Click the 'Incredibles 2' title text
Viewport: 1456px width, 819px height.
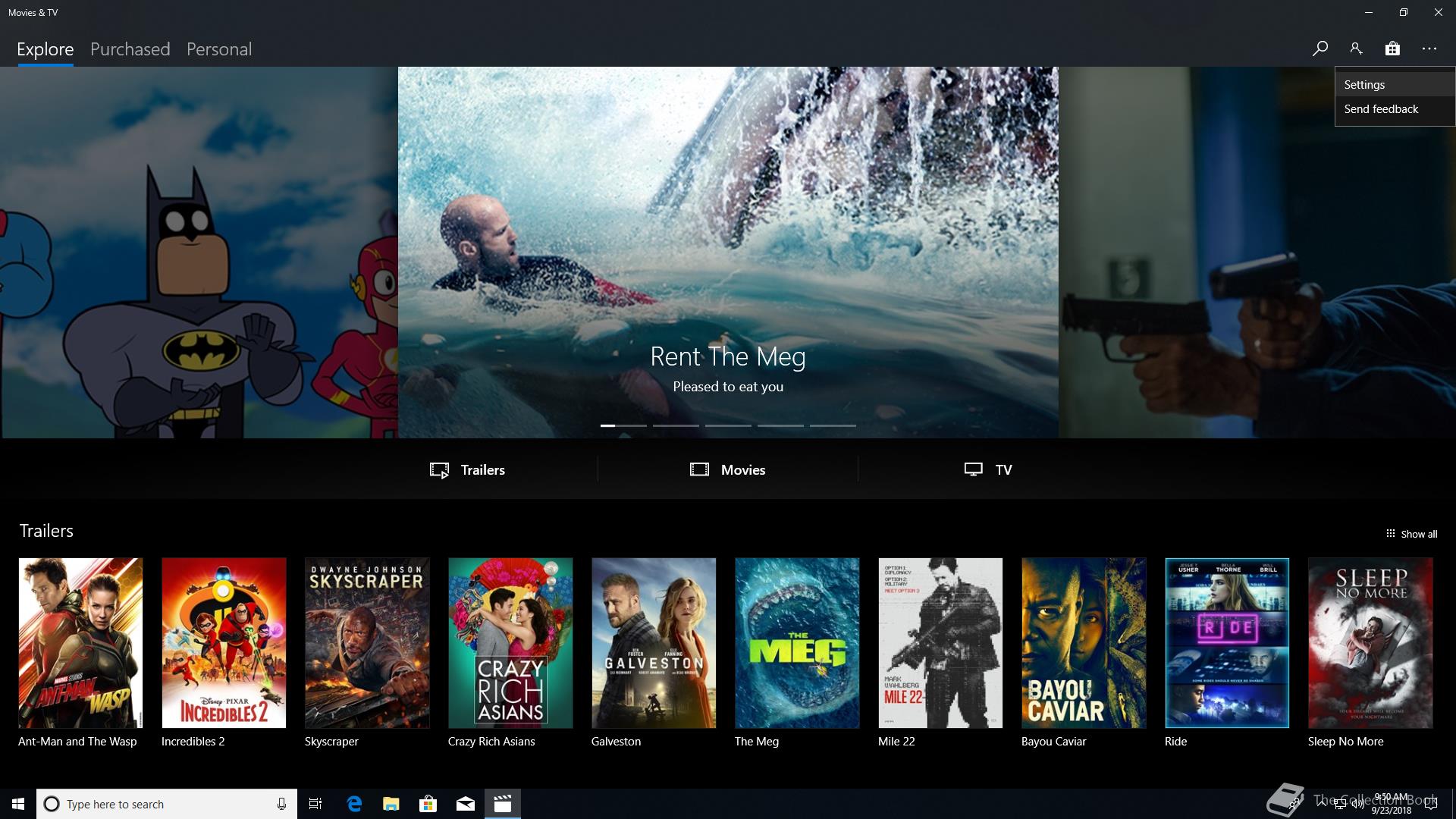click(x=193, y=742)
